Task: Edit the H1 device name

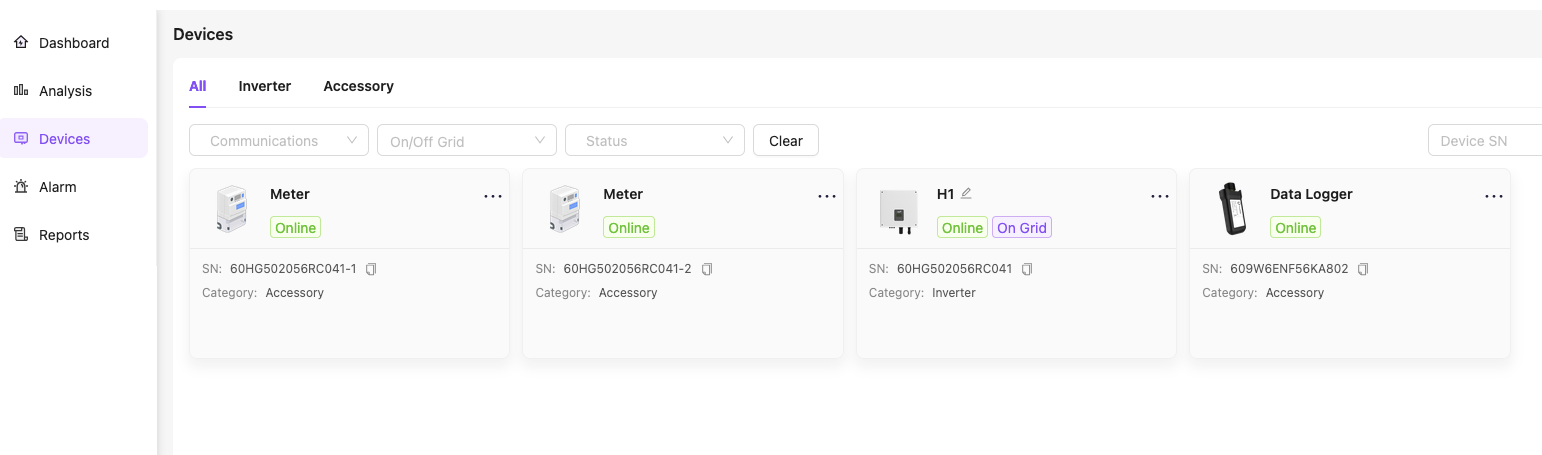Action: click(966, 194)
